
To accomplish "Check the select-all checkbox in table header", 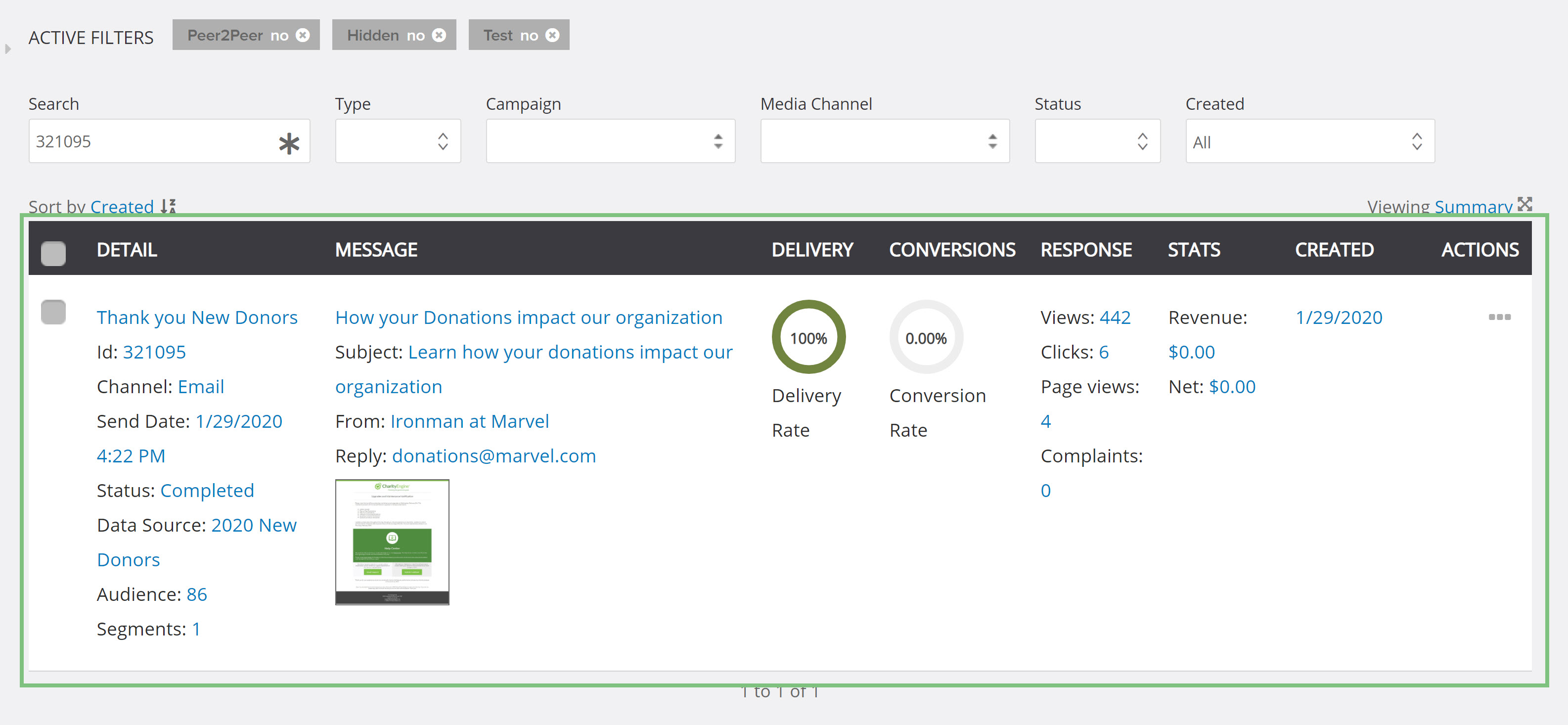I will (x=53, y=253).
